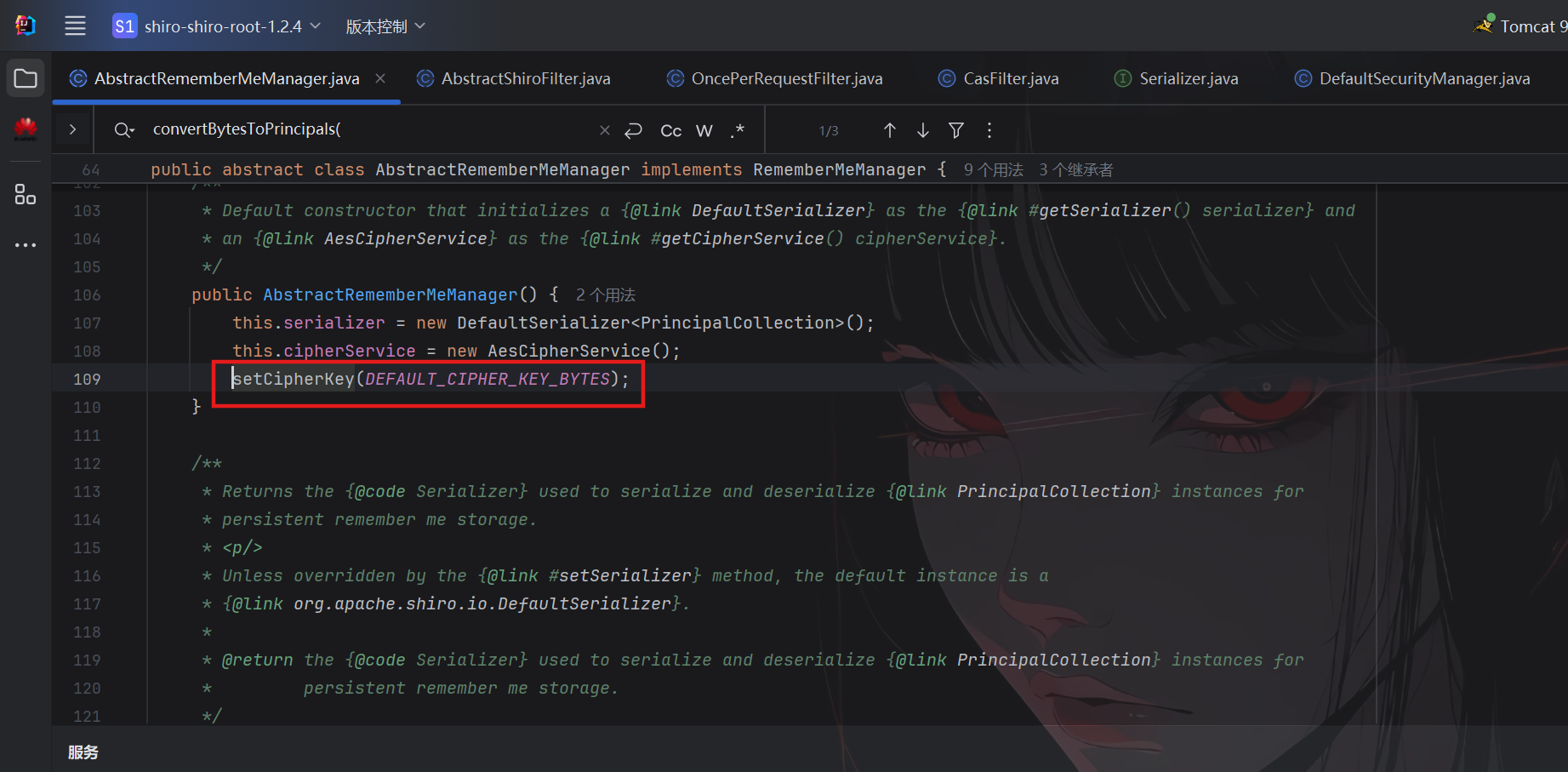Expand the replace field chevron

(73, 129)
